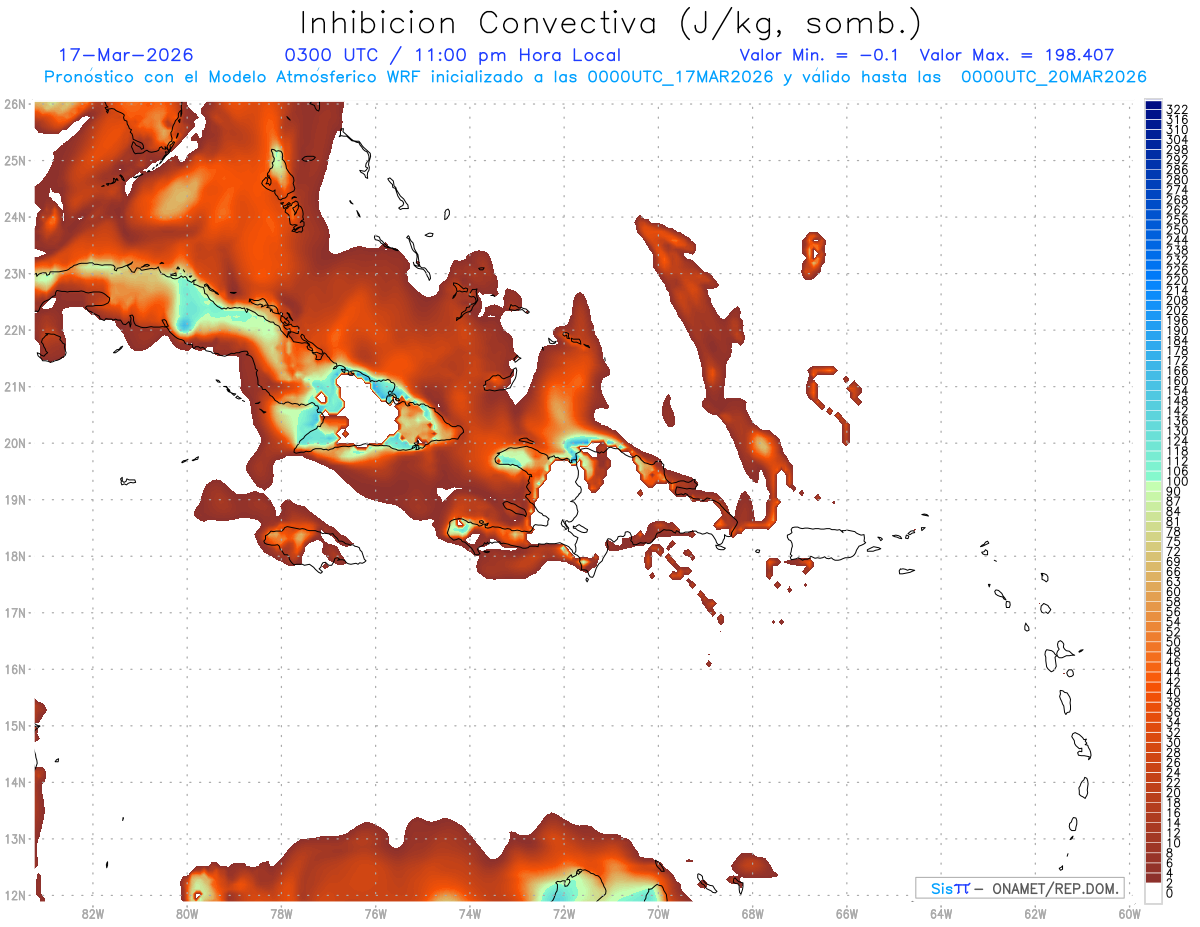The height and width of the screenshot is (927, 1200).
Task: Click the 17N latitude label
Action: click(14, 612)
